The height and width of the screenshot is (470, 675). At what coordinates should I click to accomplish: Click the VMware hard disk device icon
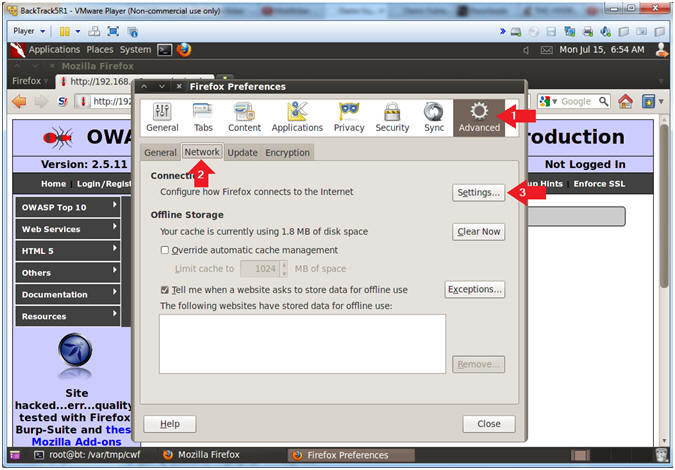pos(516,32)
